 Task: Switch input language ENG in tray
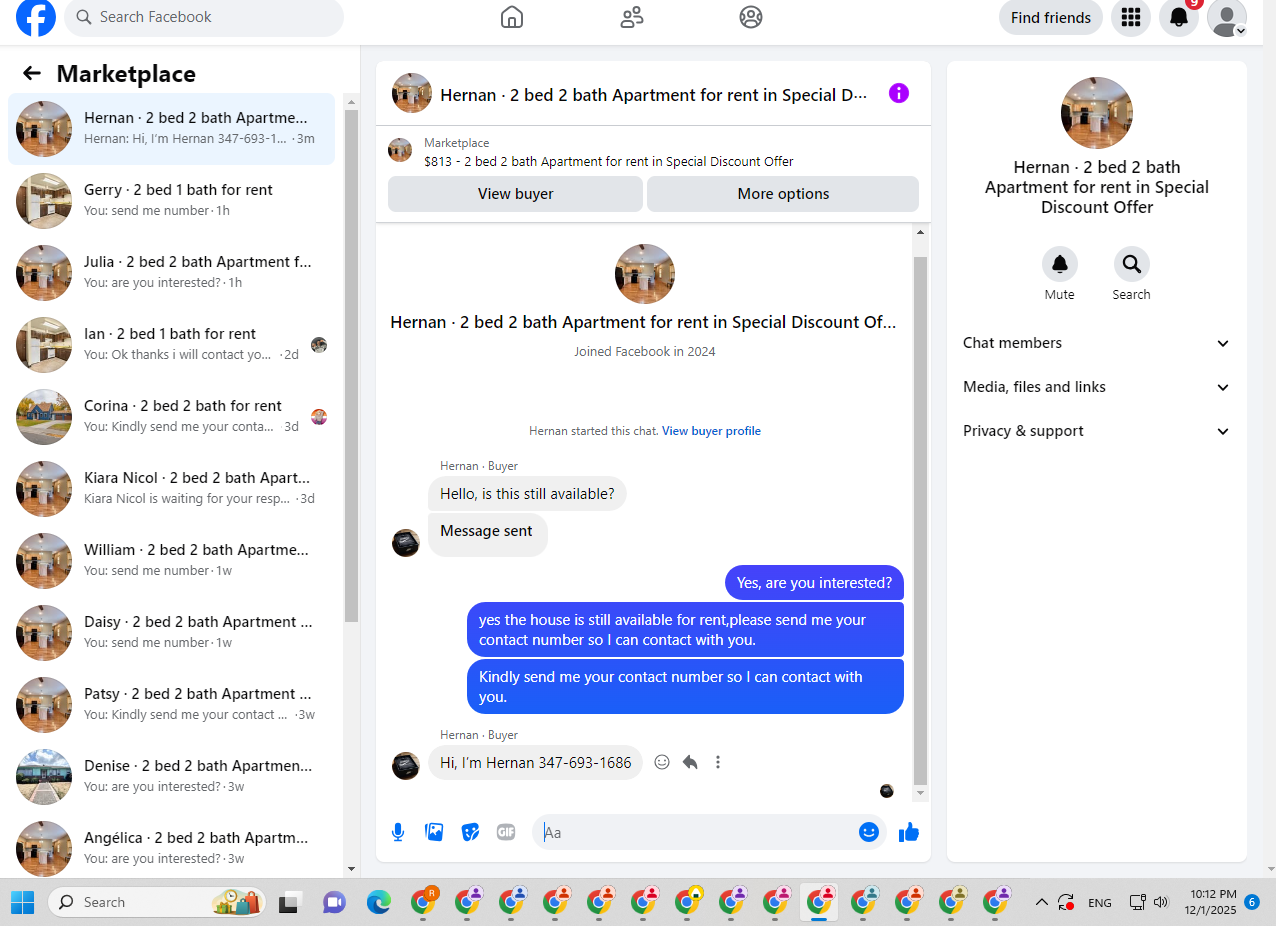tap(1100, 902)
